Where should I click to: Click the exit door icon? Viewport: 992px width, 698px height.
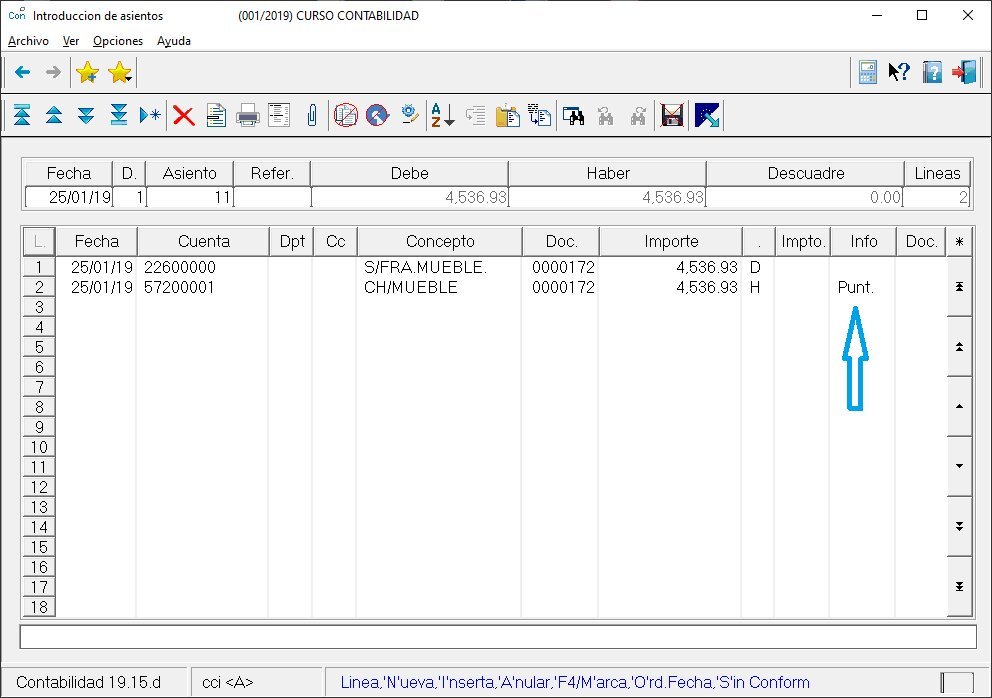coord(964,72)
